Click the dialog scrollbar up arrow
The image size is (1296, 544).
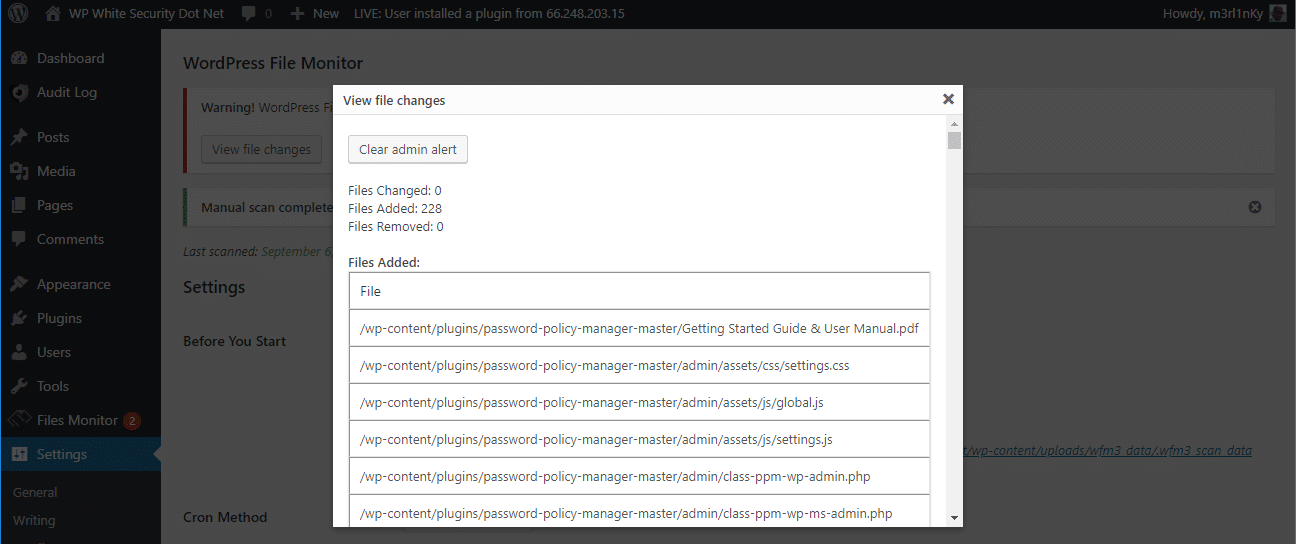click(x=954, y=123)
